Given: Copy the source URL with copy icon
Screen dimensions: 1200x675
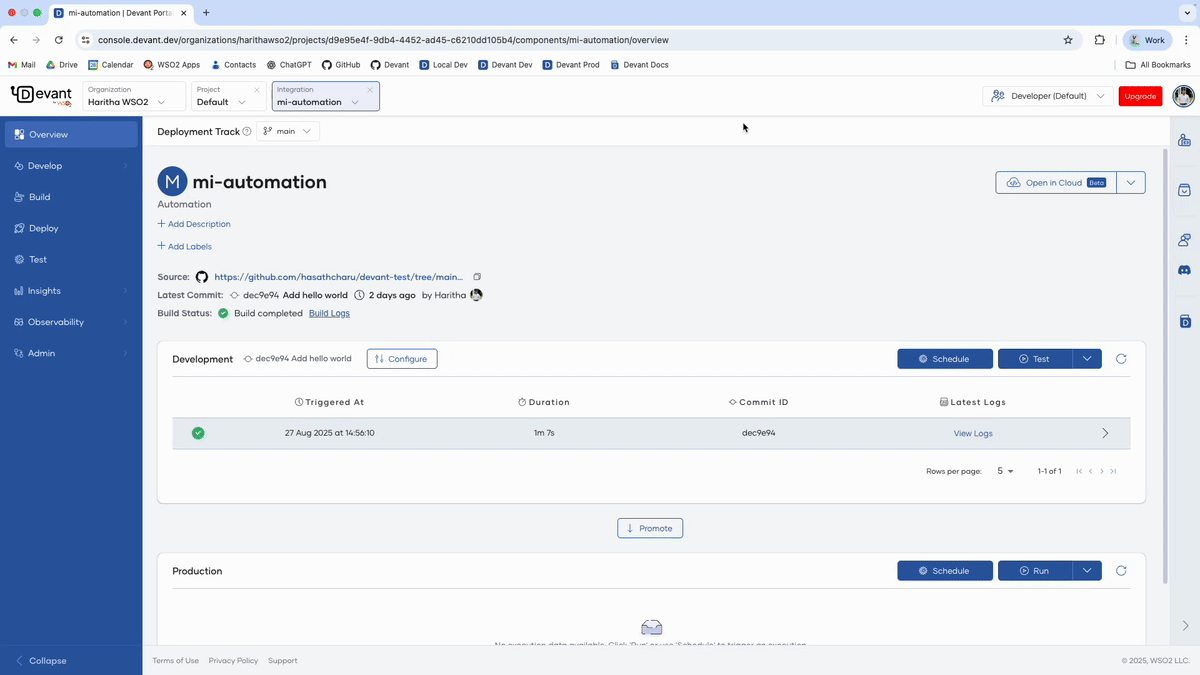Looking at the screenshot, I should pyautogui.click(x=477, y=277).
